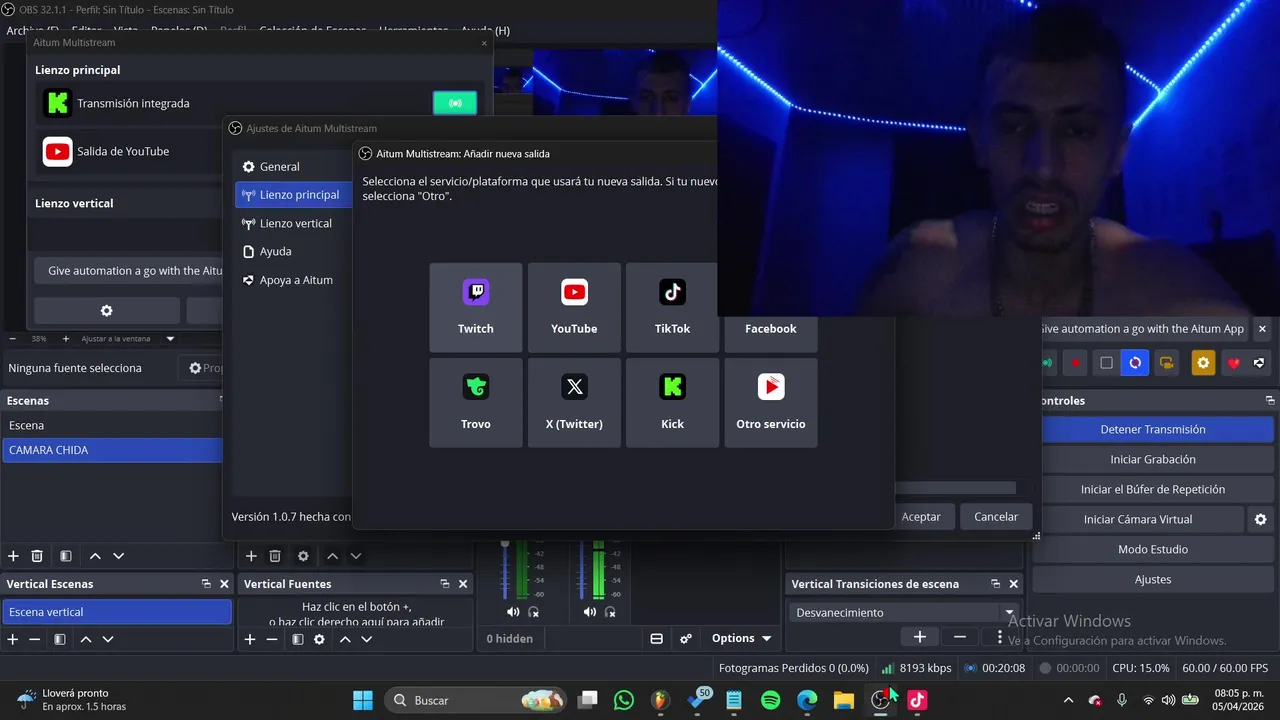
Task: Open source properties gear in Fuentes toolbar
Action: (x=303, y=556)
